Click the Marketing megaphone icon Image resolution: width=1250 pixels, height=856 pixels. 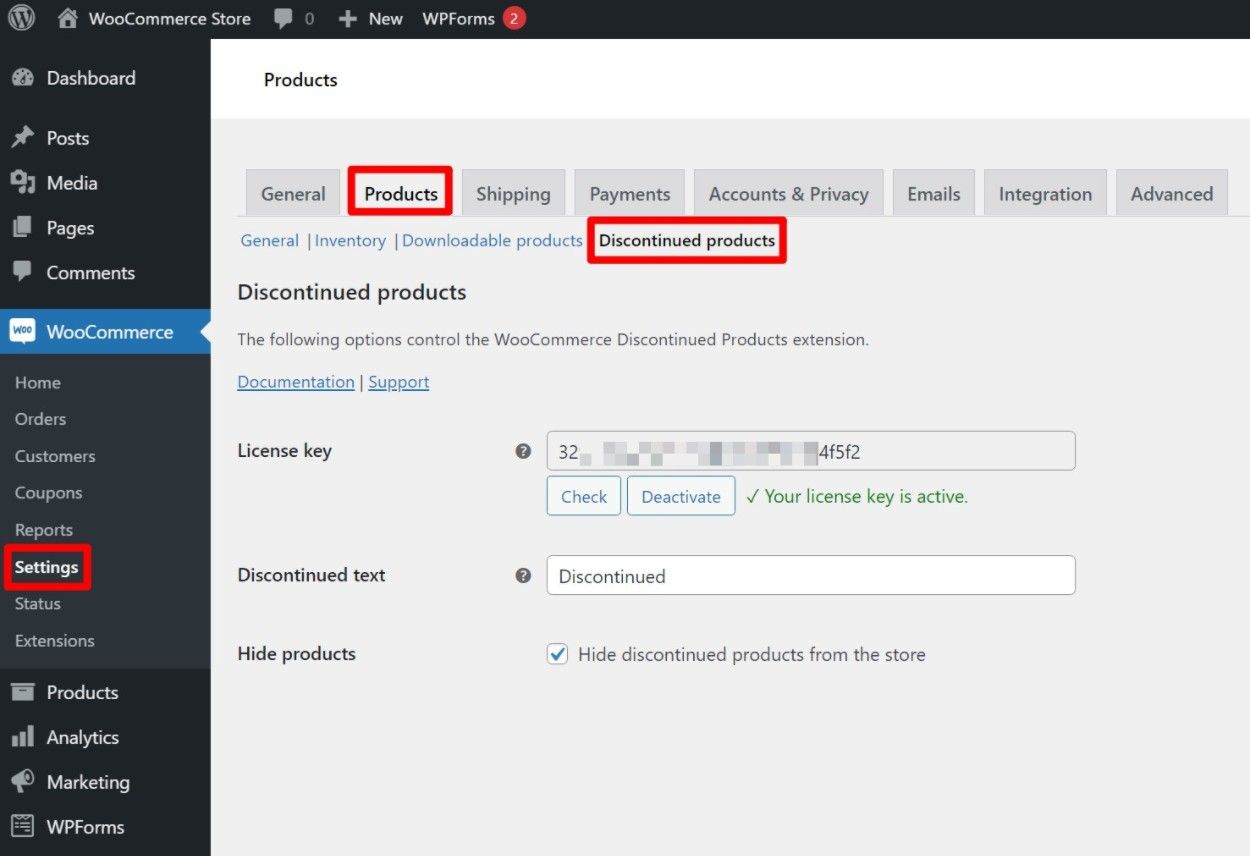(22, 782)
